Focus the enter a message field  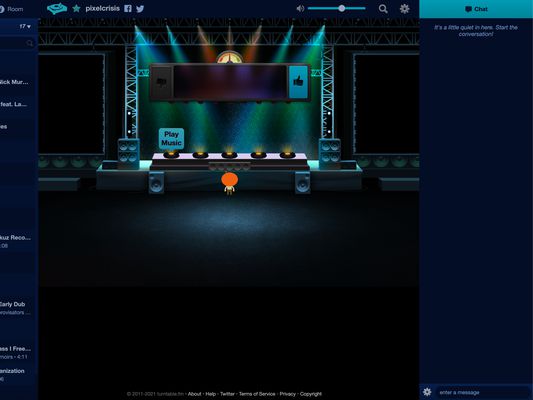[483, 393]
